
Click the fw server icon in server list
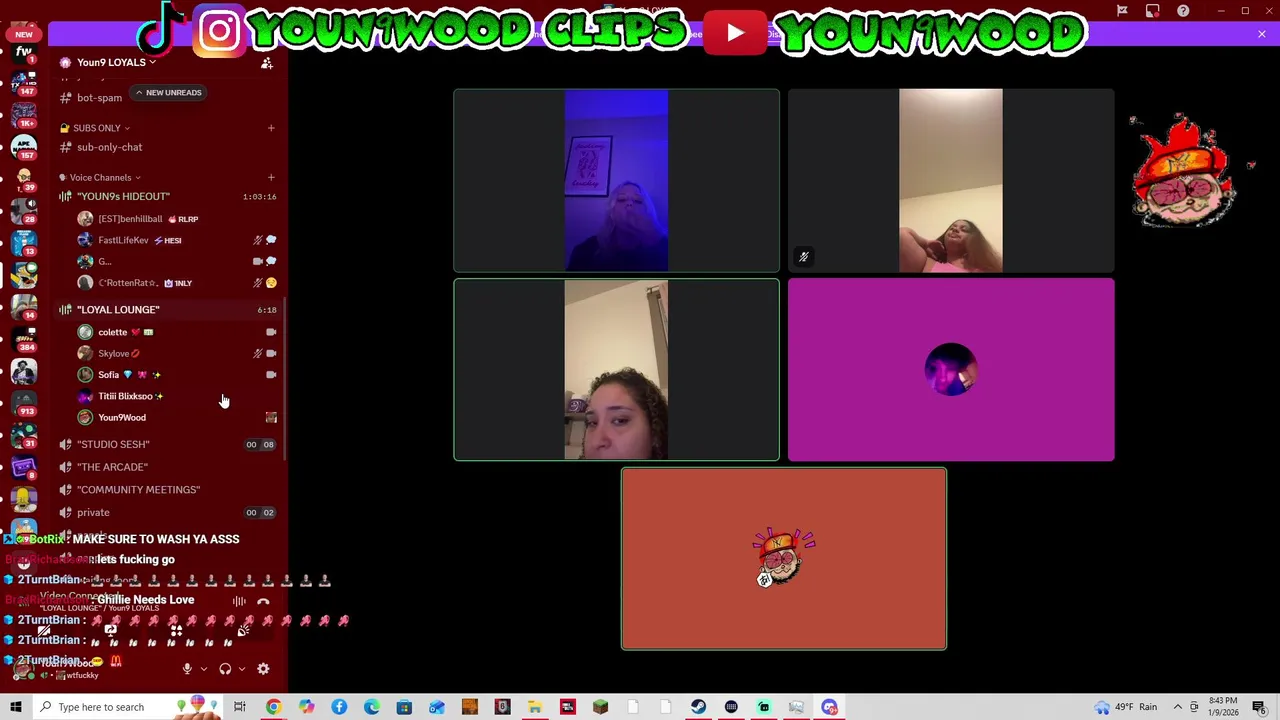24,52
